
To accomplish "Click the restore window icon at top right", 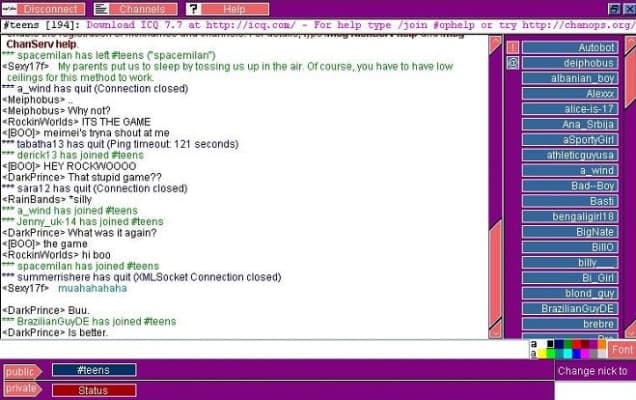I will (x=615, y=8).
